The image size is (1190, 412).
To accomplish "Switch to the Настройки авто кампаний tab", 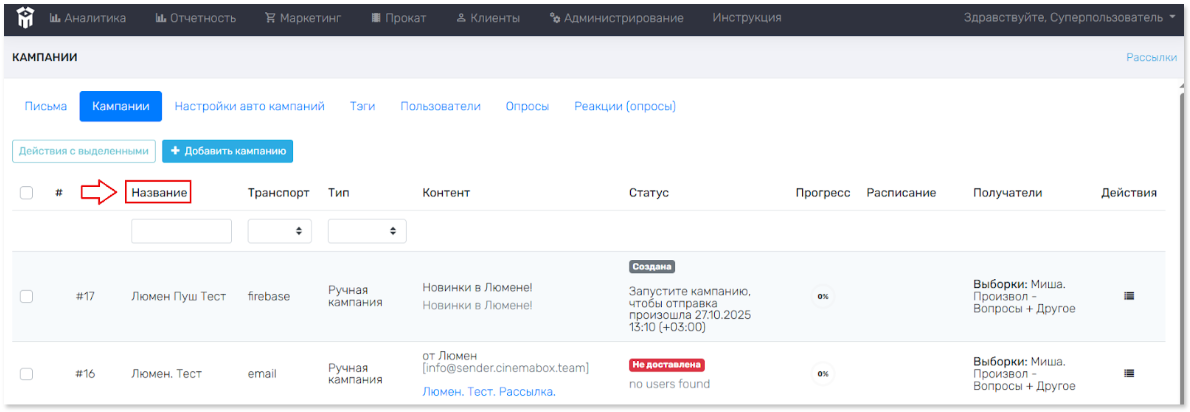I will [249, 106].
